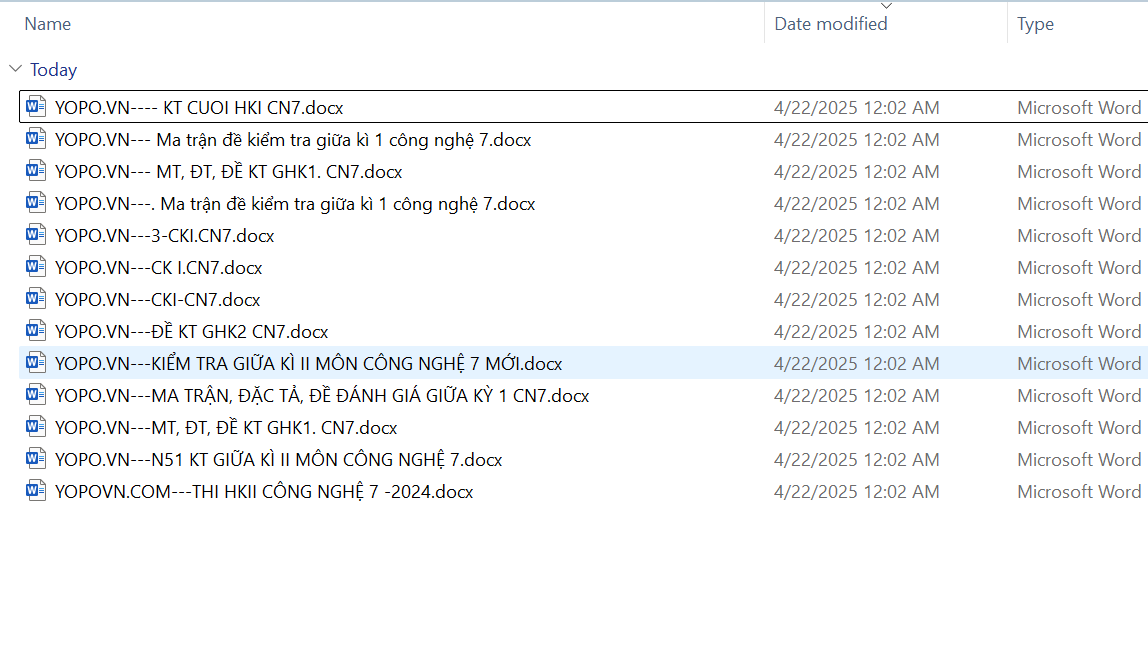The image size is (1148, 669).
Task: Select YOPO.VN---. Ma trận đề kiểm tra file
Action: (295, 204)
